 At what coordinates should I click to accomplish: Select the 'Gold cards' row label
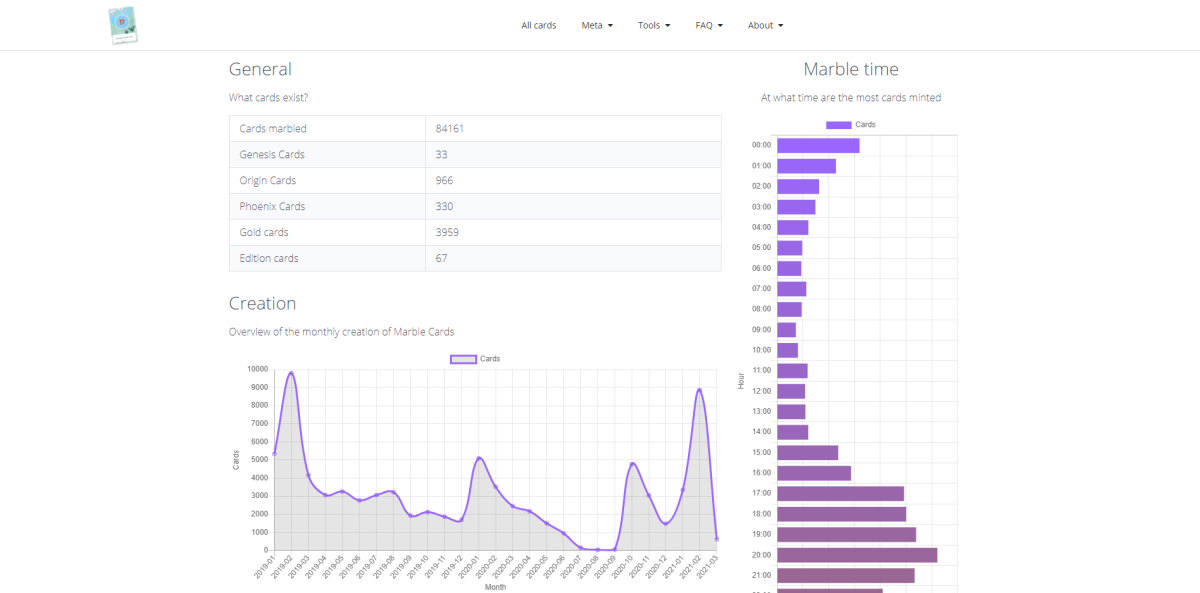[x=264, y=233]
